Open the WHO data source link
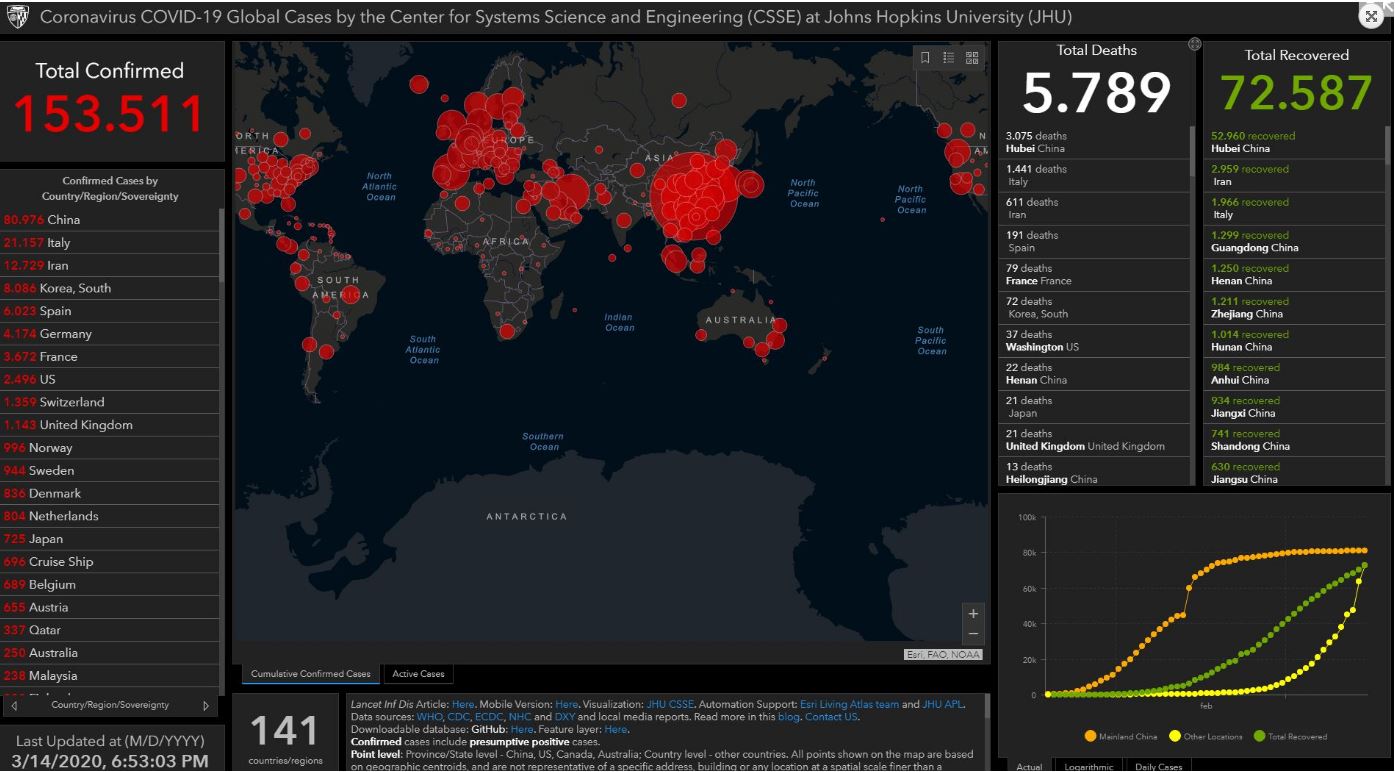This screenshot has width=1395, height=772. 428,717
